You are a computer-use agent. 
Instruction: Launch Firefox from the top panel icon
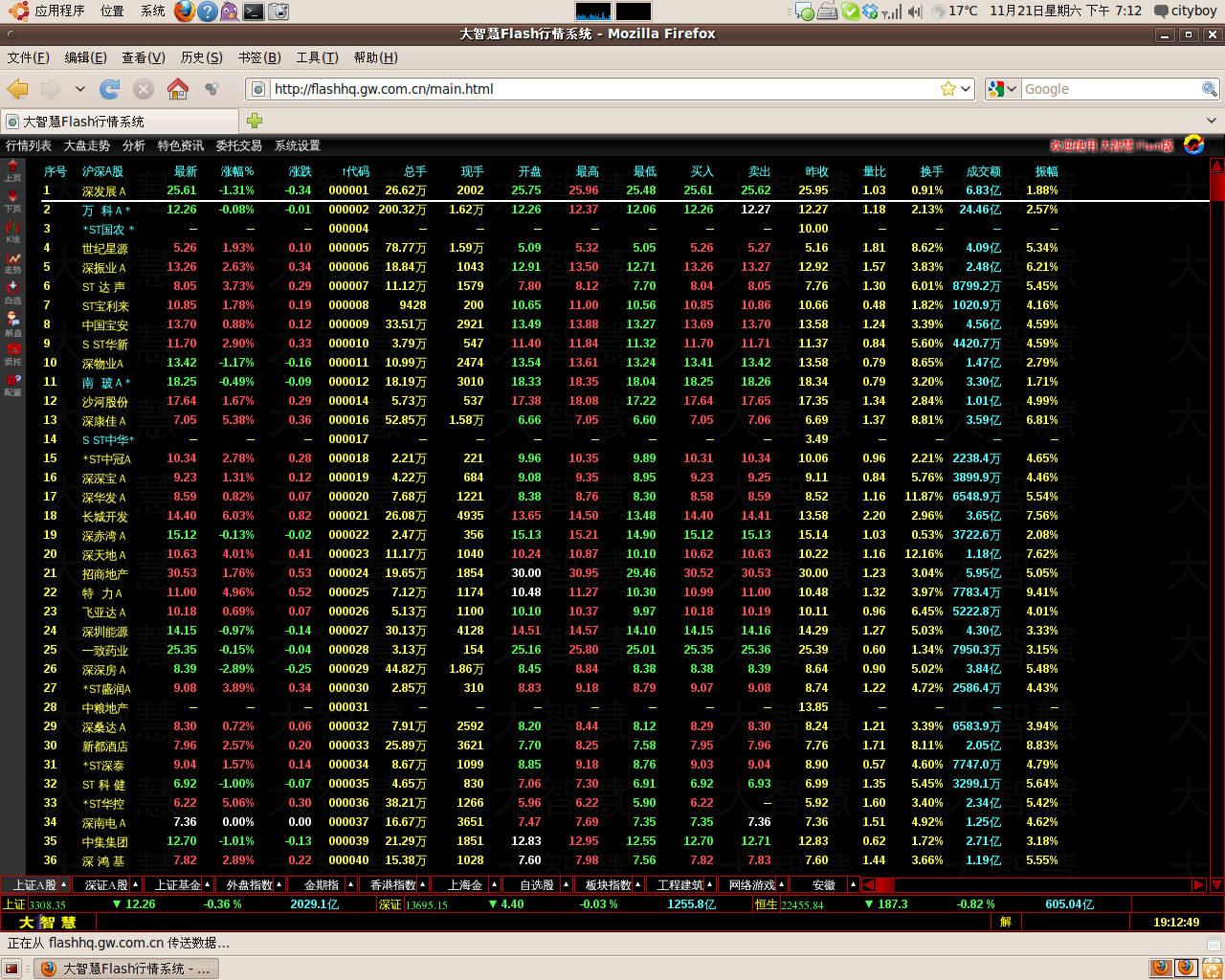[185, 11]
